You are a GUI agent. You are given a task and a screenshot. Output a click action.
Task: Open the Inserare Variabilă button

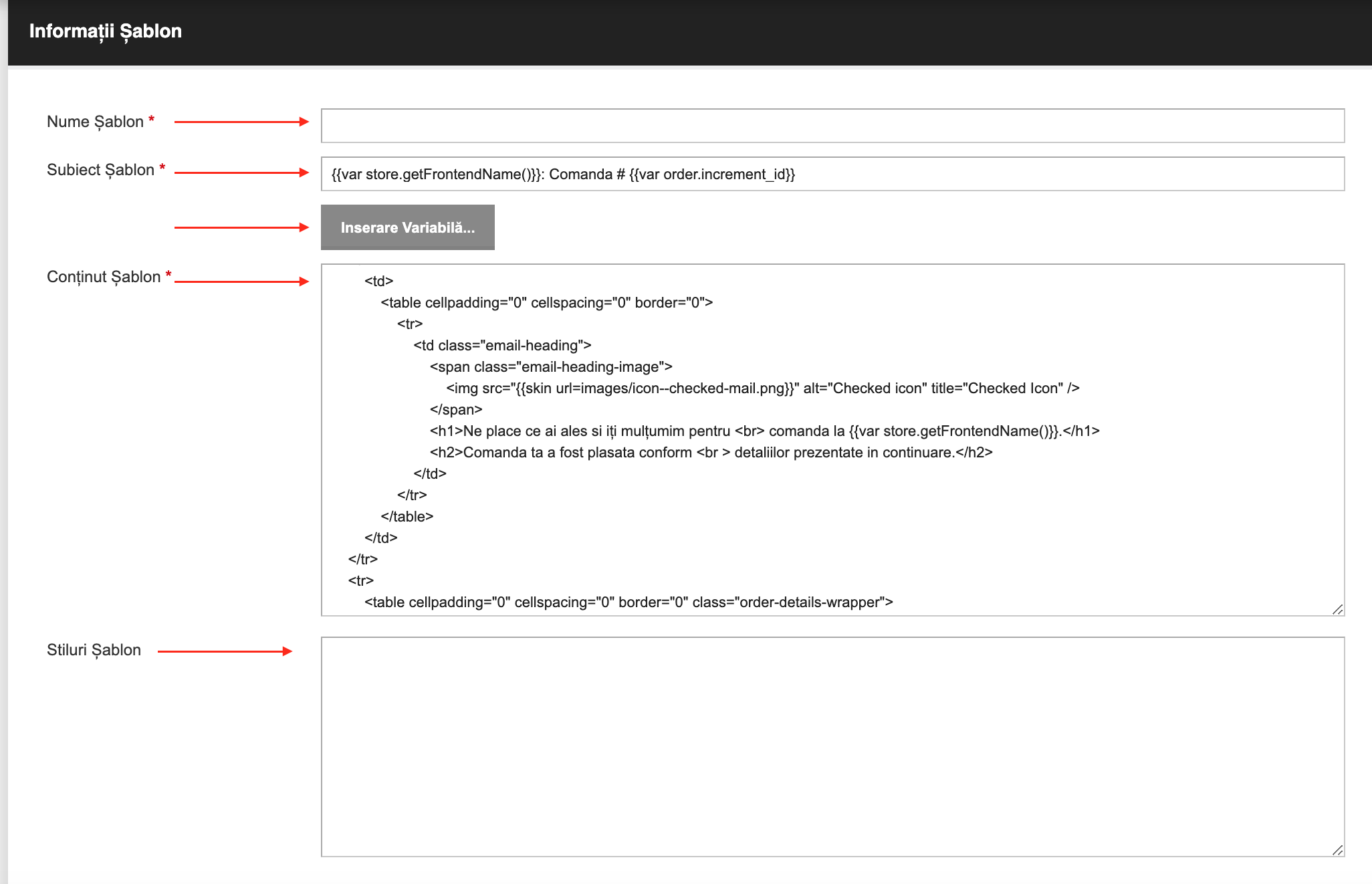point(408,227)
